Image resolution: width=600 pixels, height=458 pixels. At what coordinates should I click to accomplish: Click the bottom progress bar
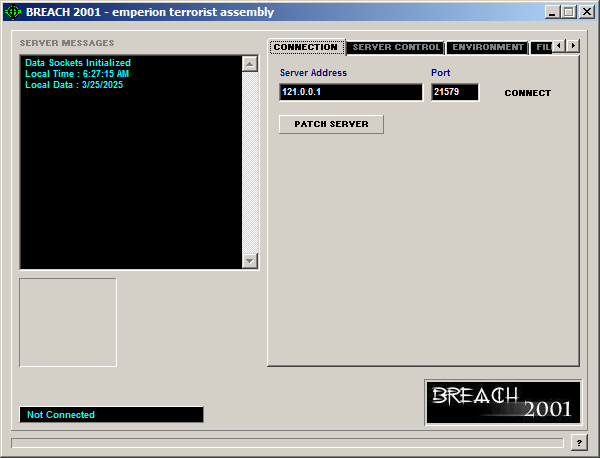point(287,442)
